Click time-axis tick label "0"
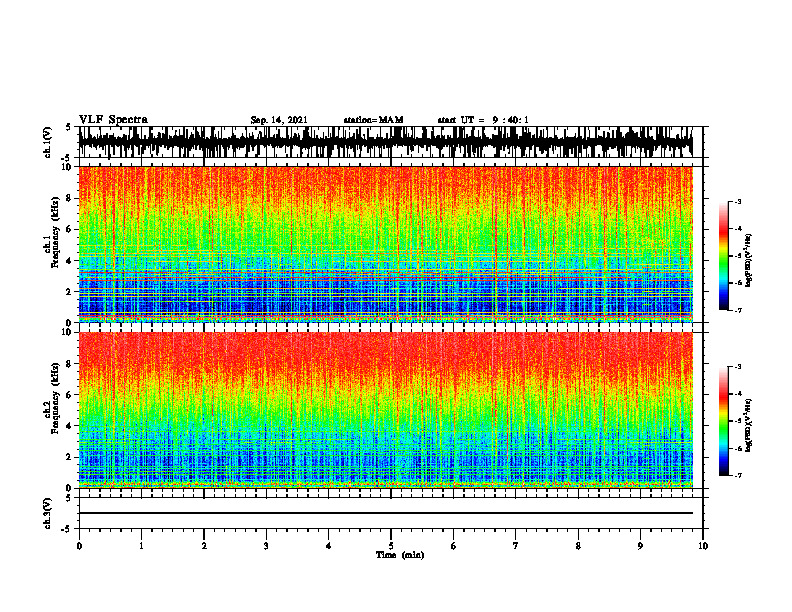792x612 pixels. [x=79, y=546]
